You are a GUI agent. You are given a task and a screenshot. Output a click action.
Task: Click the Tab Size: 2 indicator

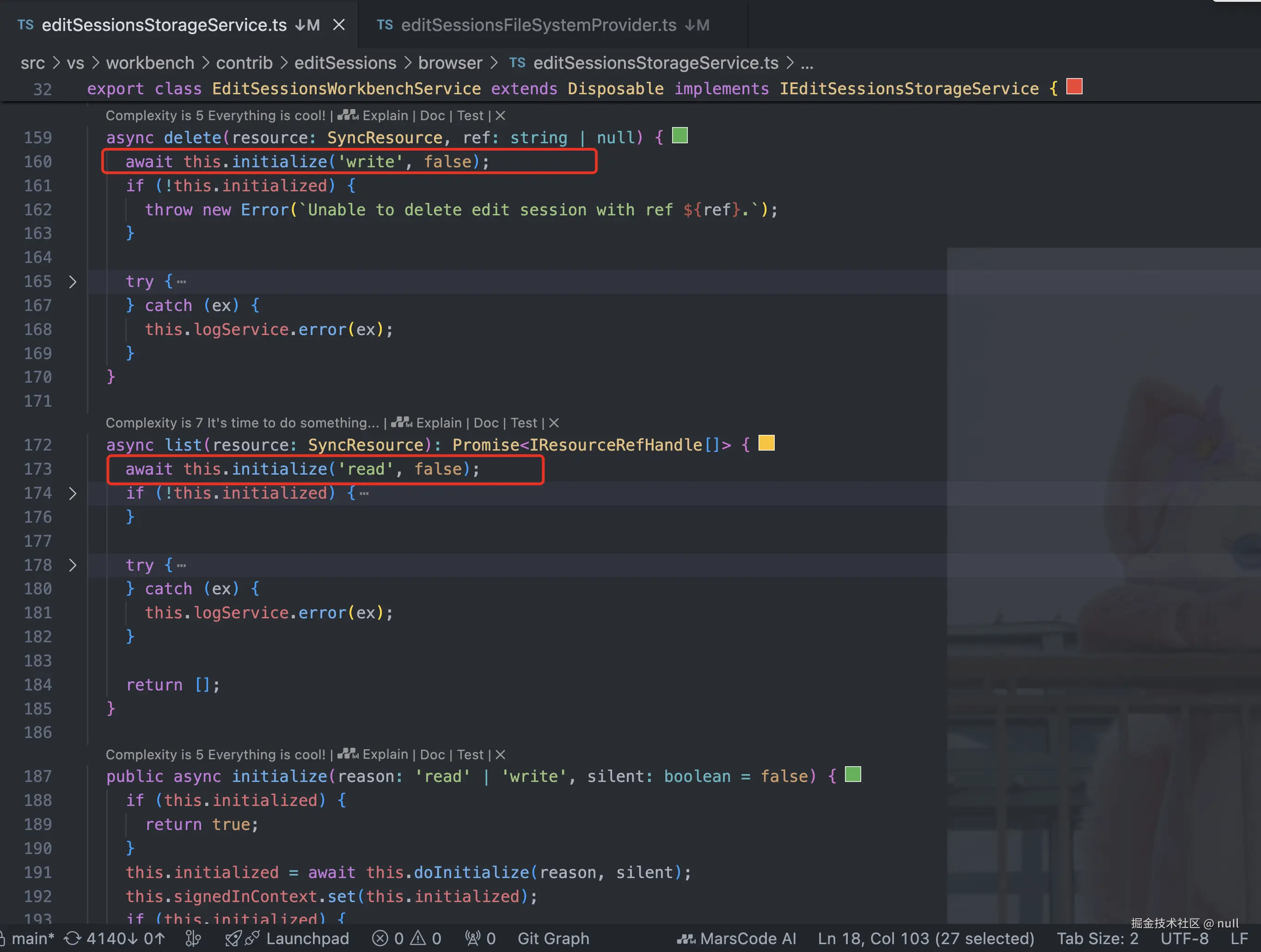tap(1097, 938)
